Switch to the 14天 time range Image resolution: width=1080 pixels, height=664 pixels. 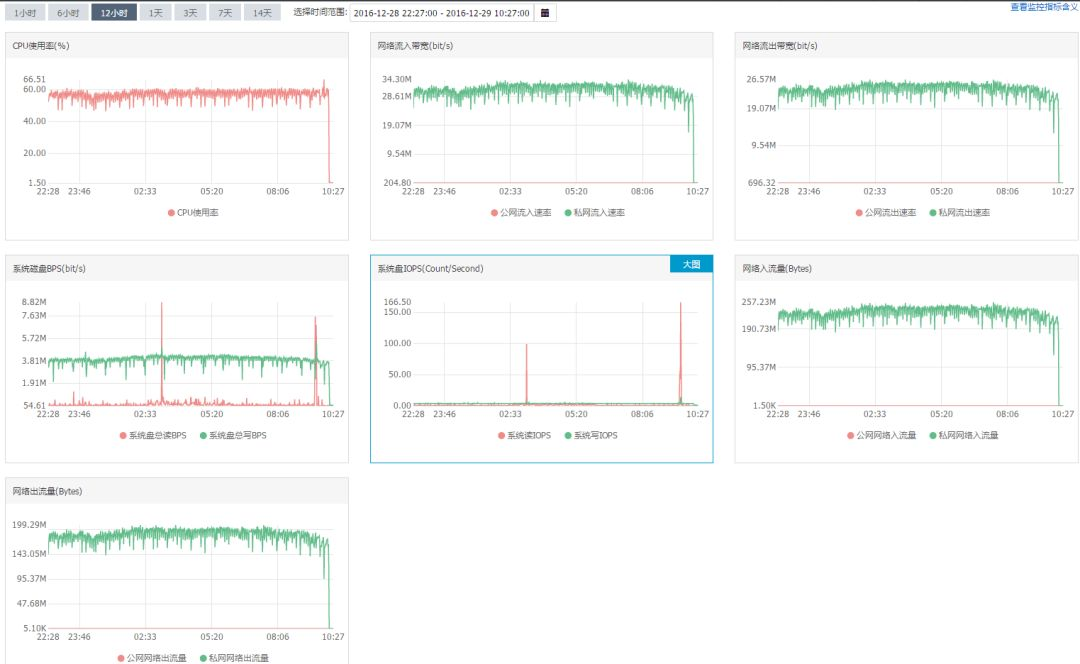click(262, 12)
